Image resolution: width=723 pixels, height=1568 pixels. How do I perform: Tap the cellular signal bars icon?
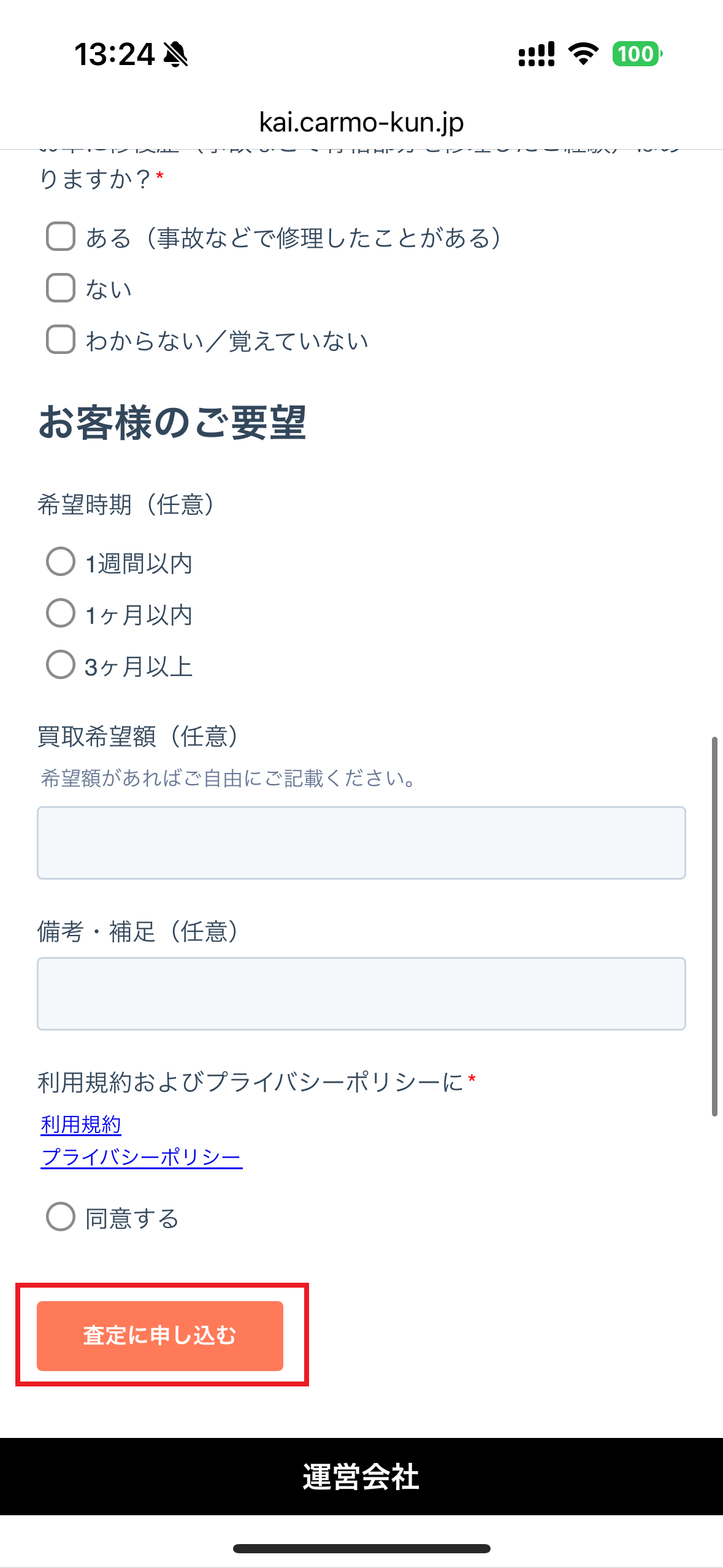pyautogui.click(x=537, y=55)
